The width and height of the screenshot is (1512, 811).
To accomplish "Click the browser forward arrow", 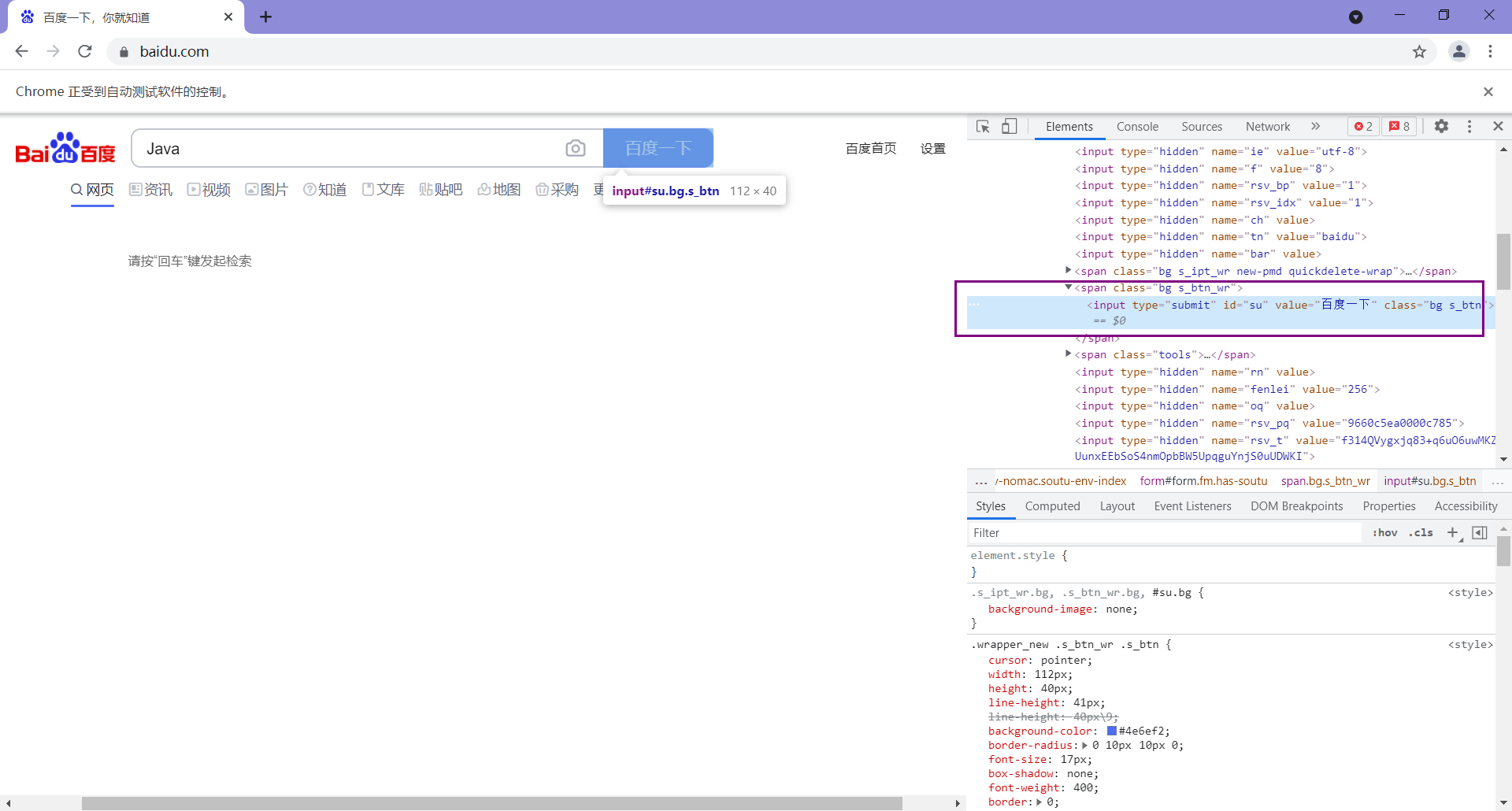I will pyautogui.click(x=54, y=51).
